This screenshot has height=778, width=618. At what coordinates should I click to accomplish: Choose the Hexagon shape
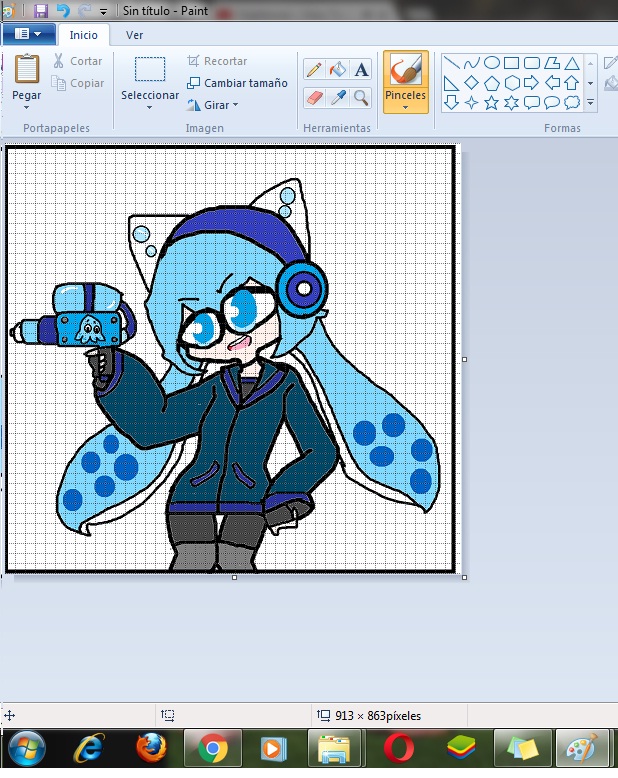point(511,82)
